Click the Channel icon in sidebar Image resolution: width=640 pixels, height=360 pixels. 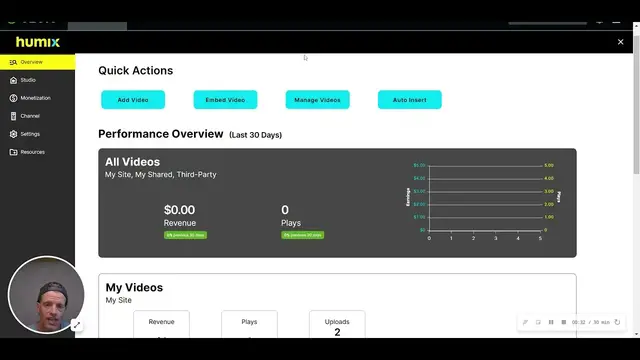(13, 116)
